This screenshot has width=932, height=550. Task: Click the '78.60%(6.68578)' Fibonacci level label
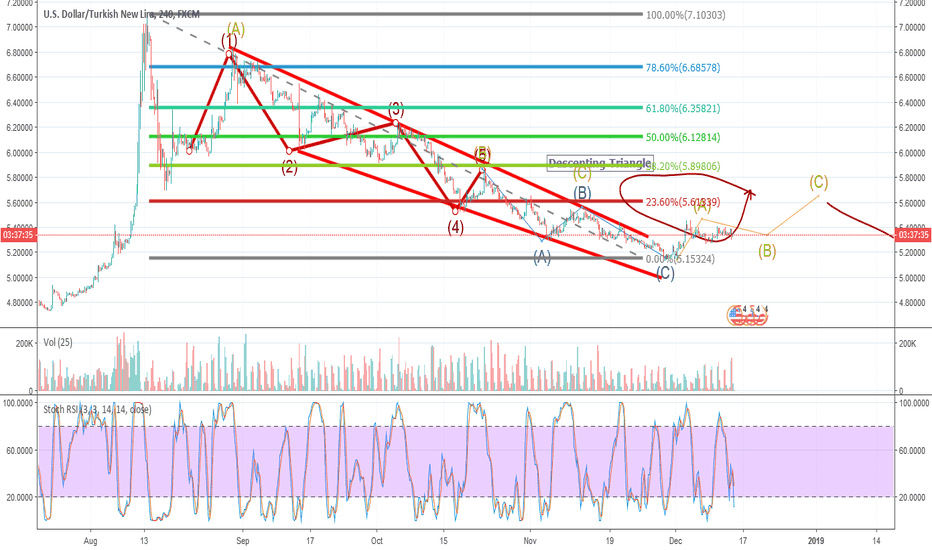[x=683, y=68]
